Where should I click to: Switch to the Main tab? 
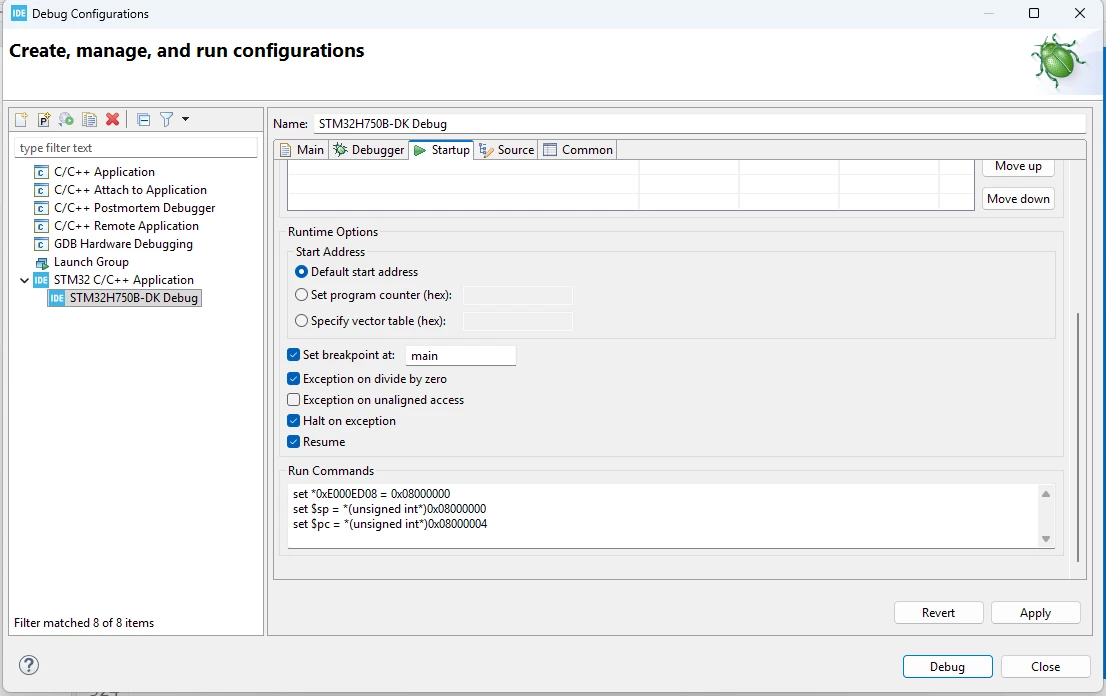pos(302,149)
